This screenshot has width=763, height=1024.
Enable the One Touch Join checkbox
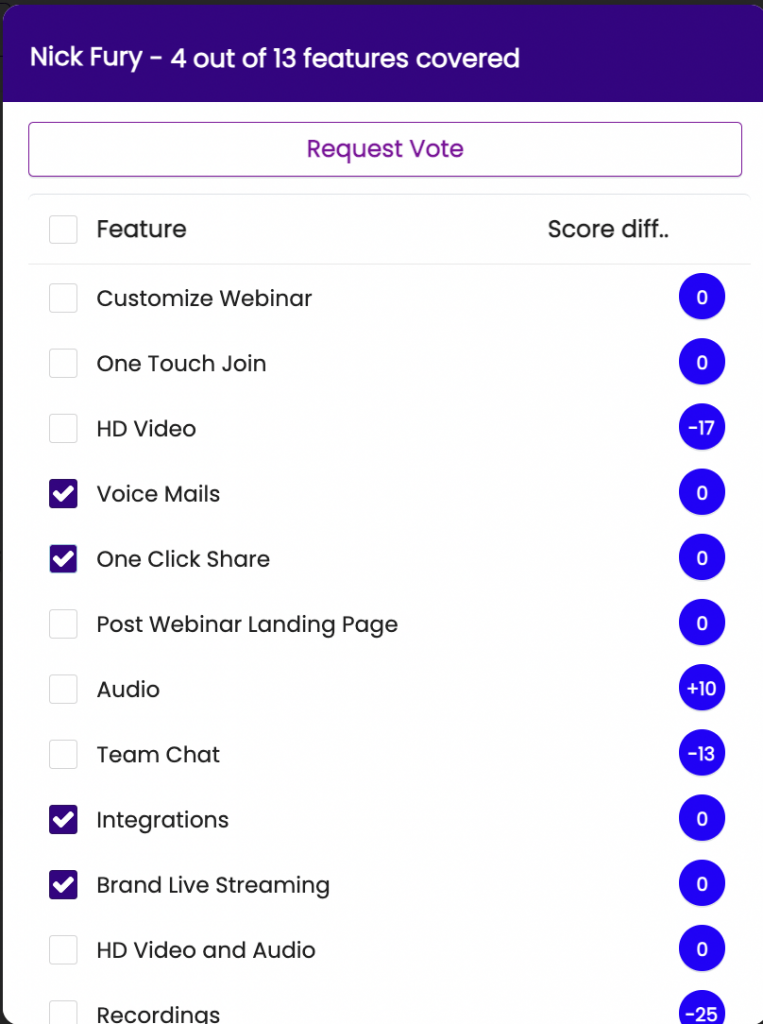[63, 363]
